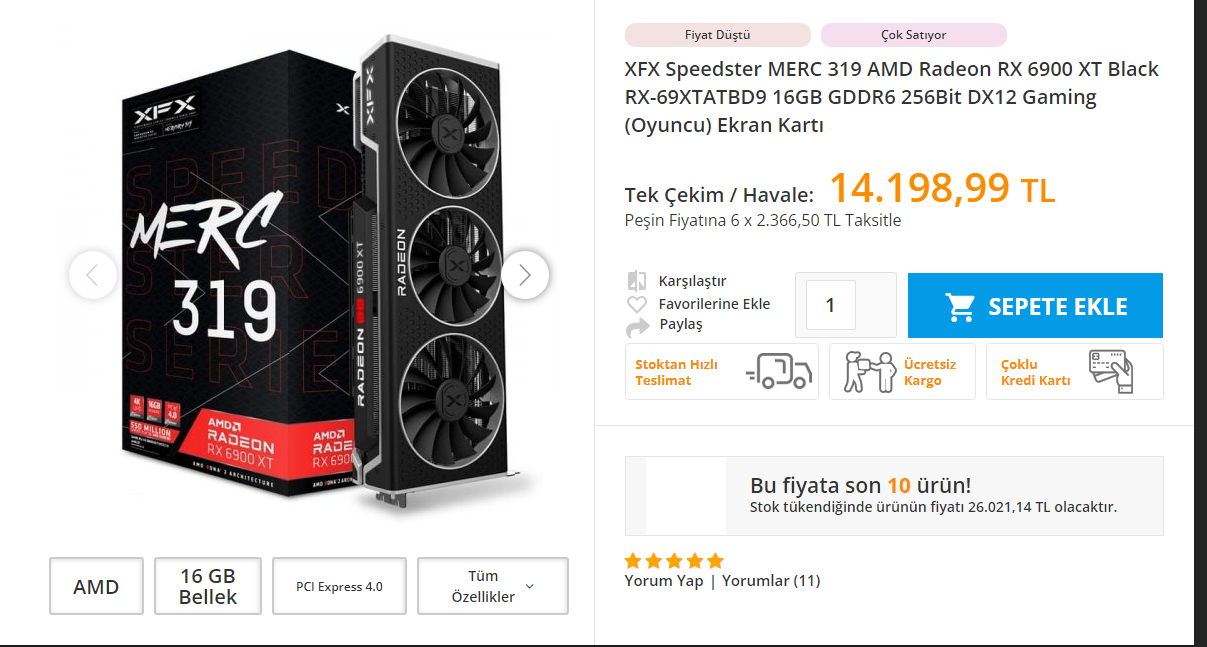Screen dimensions: 1207x647
Task: Click the Karşılaştır compare icon
Action: coord(637,281)
